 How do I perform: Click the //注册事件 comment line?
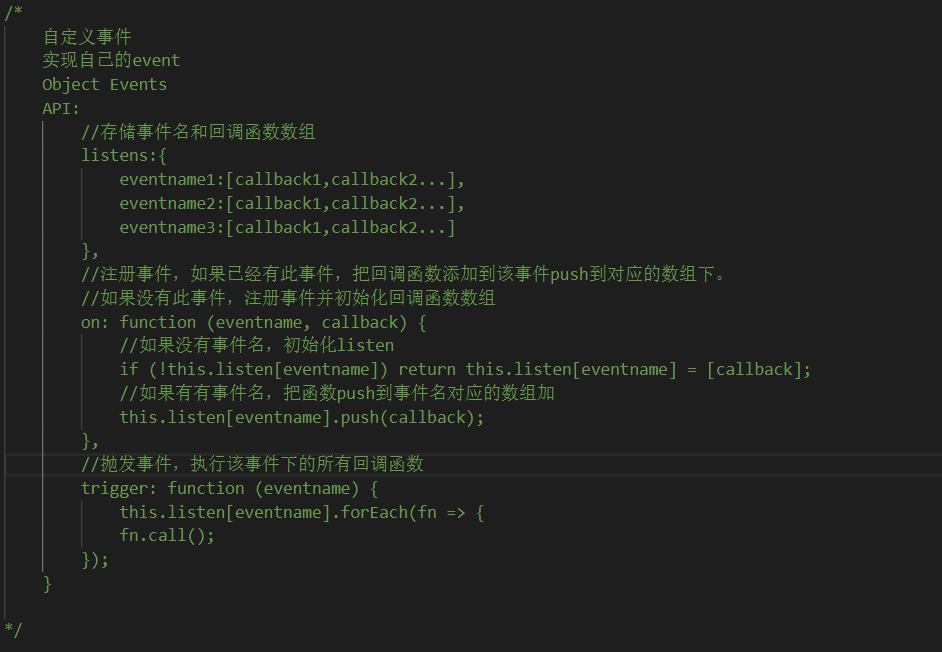point(400,274)
